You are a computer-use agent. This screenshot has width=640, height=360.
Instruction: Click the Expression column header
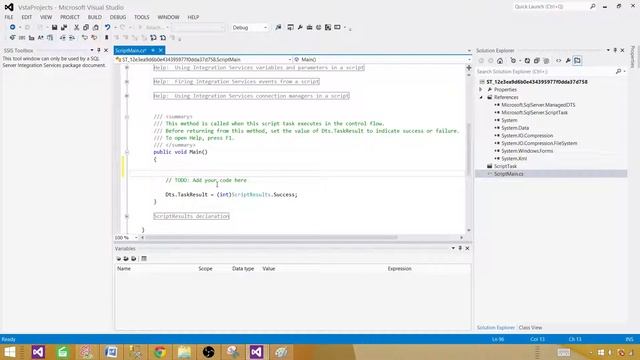[x=400, y=269]
